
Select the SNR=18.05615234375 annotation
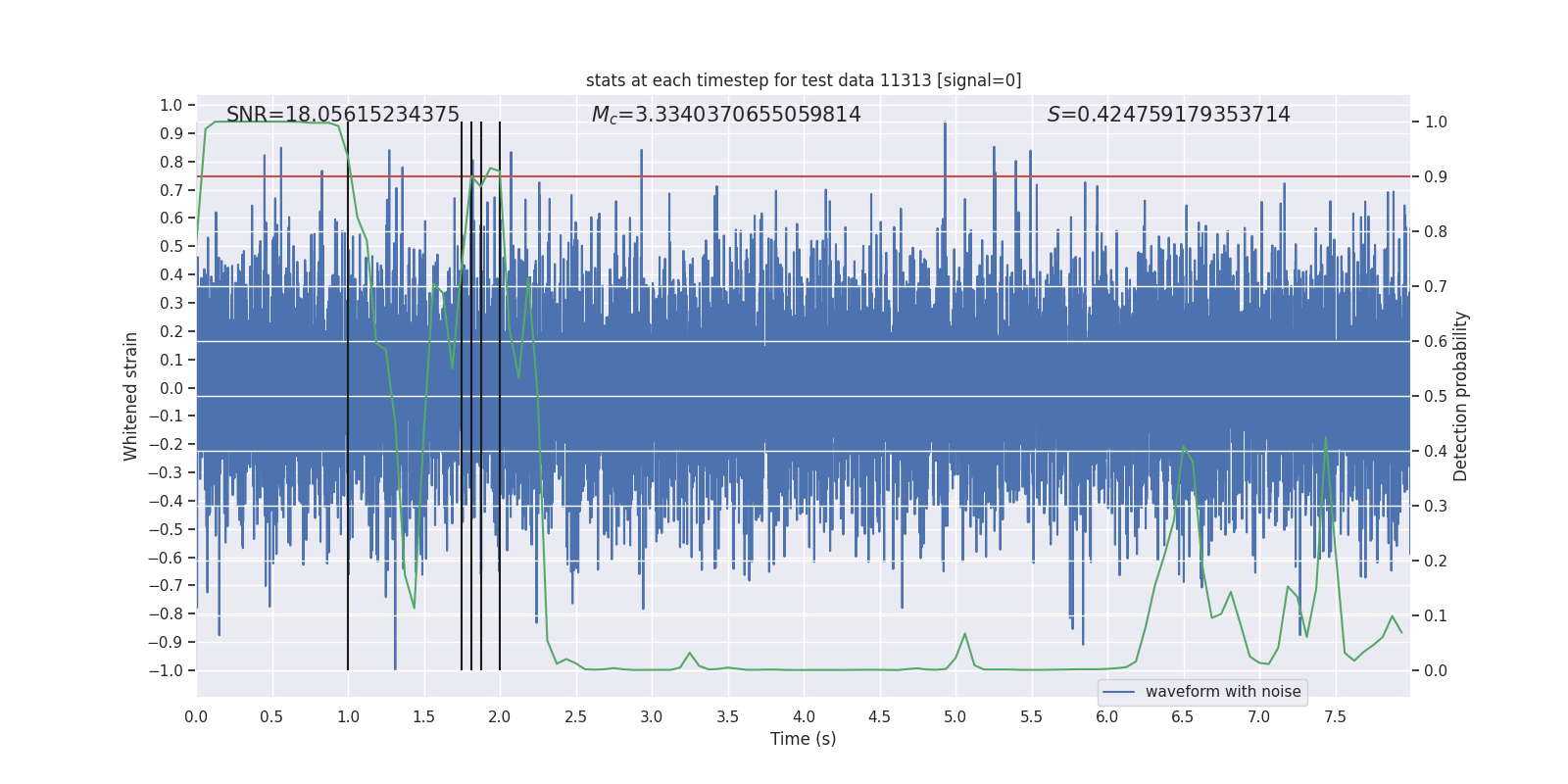click(343, 115)
